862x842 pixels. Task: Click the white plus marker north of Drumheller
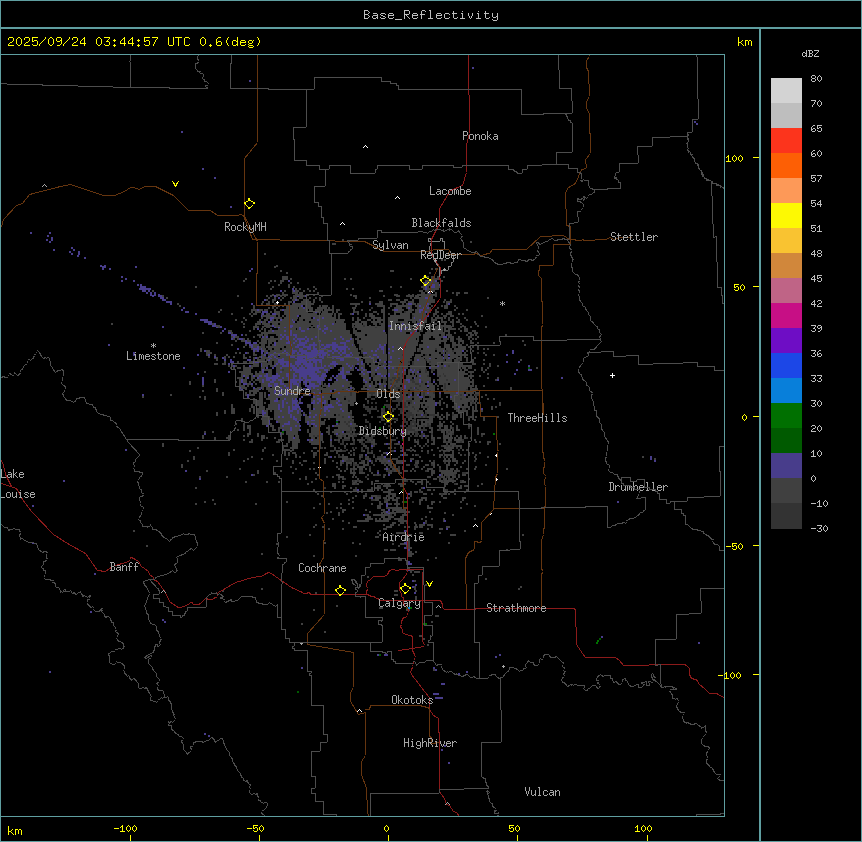click(x=613, y=375)
